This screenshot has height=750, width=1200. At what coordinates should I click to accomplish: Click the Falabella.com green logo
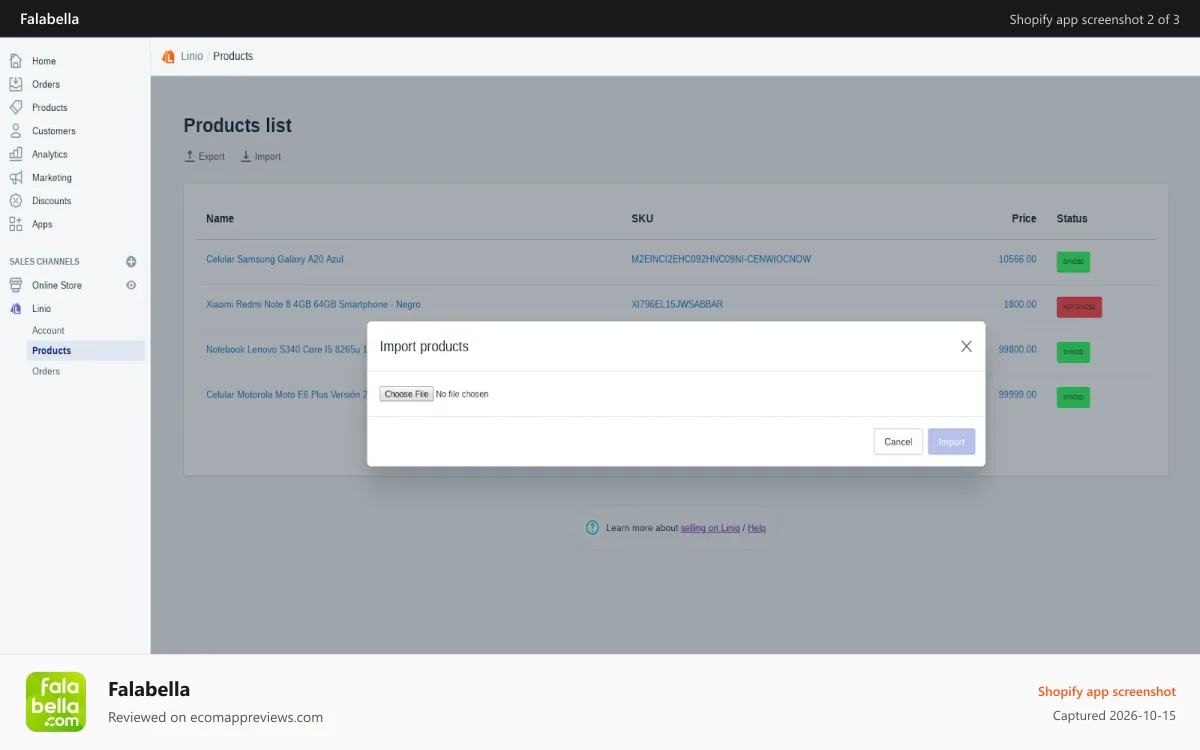pyautogui.click(x=56, y=702)
